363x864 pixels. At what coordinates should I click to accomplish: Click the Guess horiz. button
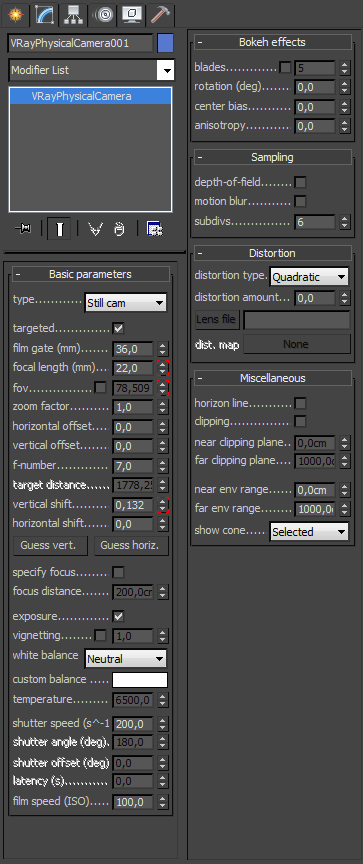click(131, 546)
